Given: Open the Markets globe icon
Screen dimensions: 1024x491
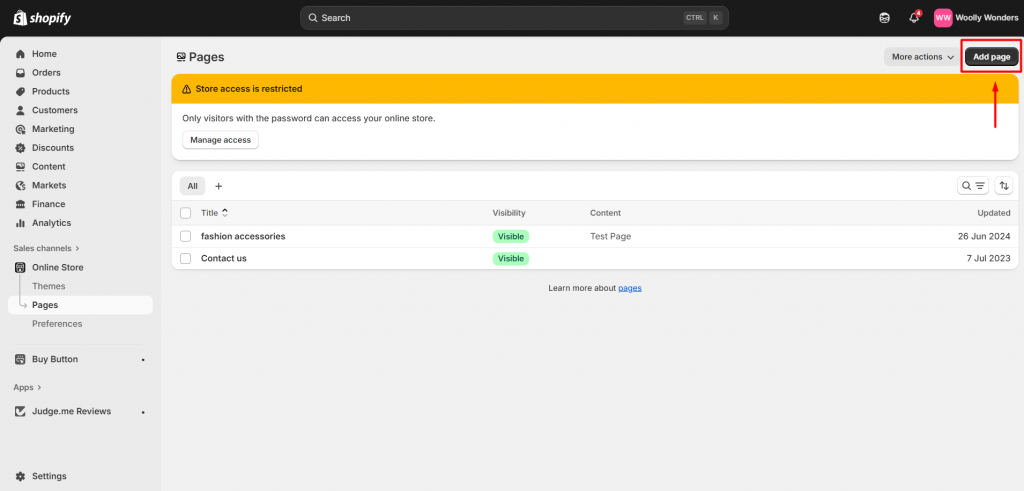Looking at the screenshot, I should (x=20, y=185).
